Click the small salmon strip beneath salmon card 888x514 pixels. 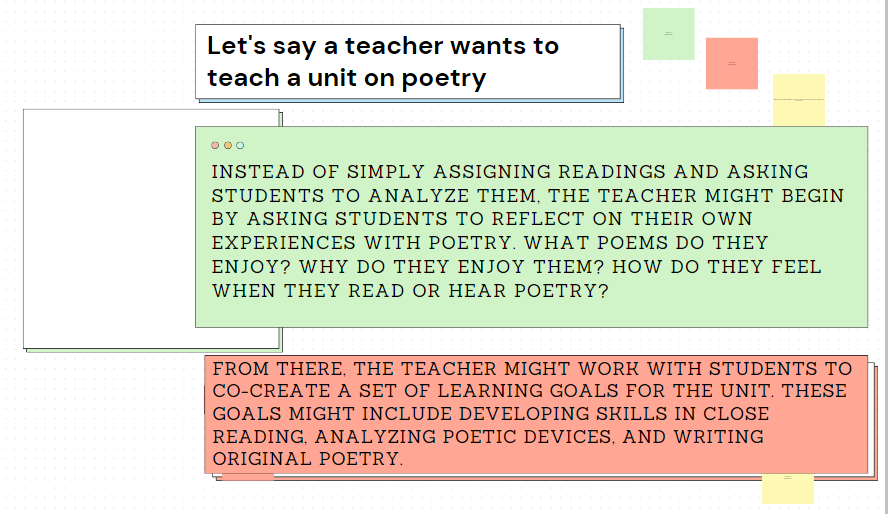tap(247, 477)
